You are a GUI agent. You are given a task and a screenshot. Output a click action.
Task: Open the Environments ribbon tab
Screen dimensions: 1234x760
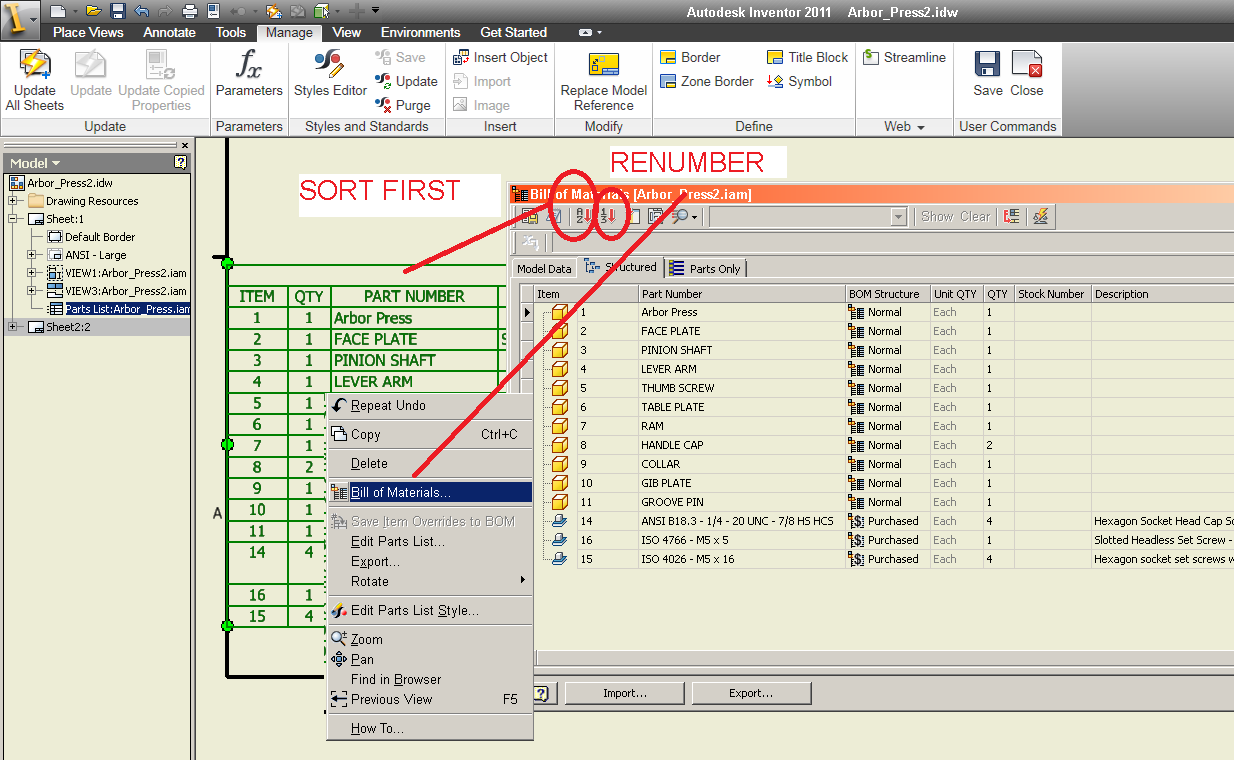click(x=421, y=32)
